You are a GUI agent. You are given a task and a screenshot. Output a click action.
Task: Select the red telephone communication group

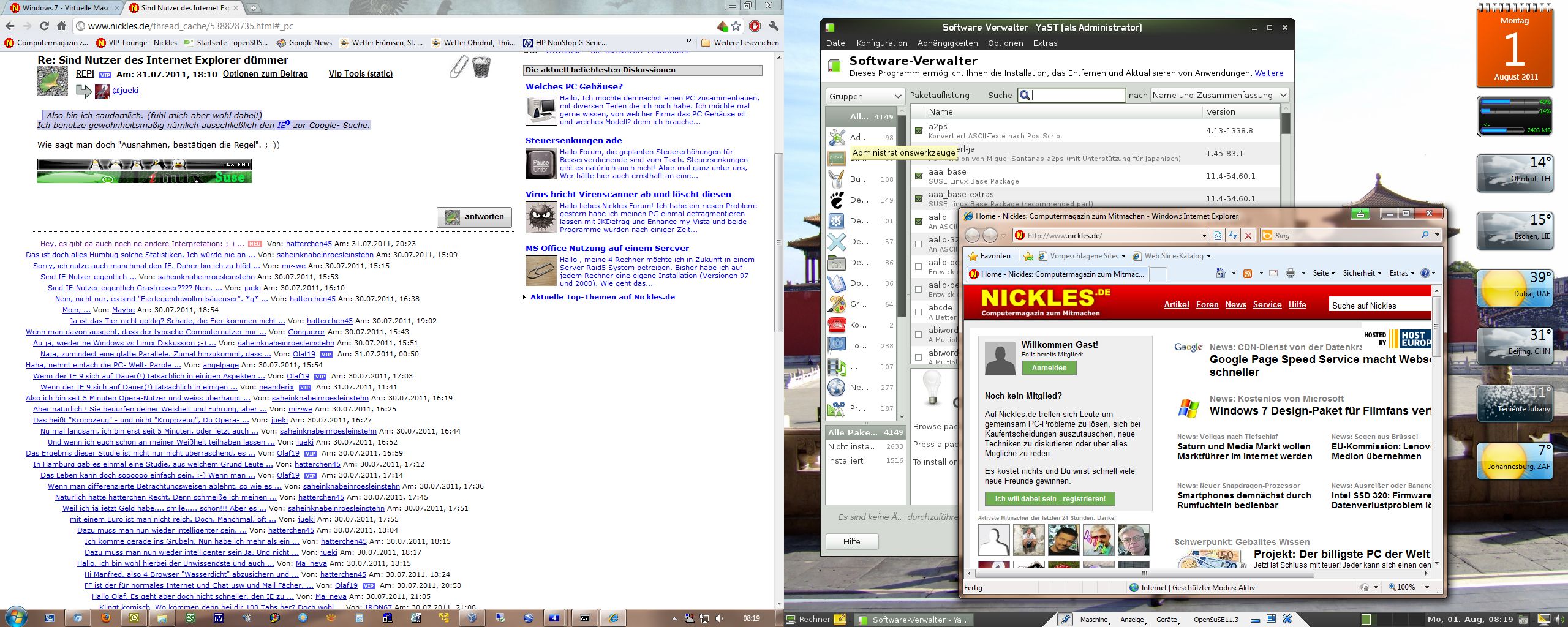tap(837, 325)
